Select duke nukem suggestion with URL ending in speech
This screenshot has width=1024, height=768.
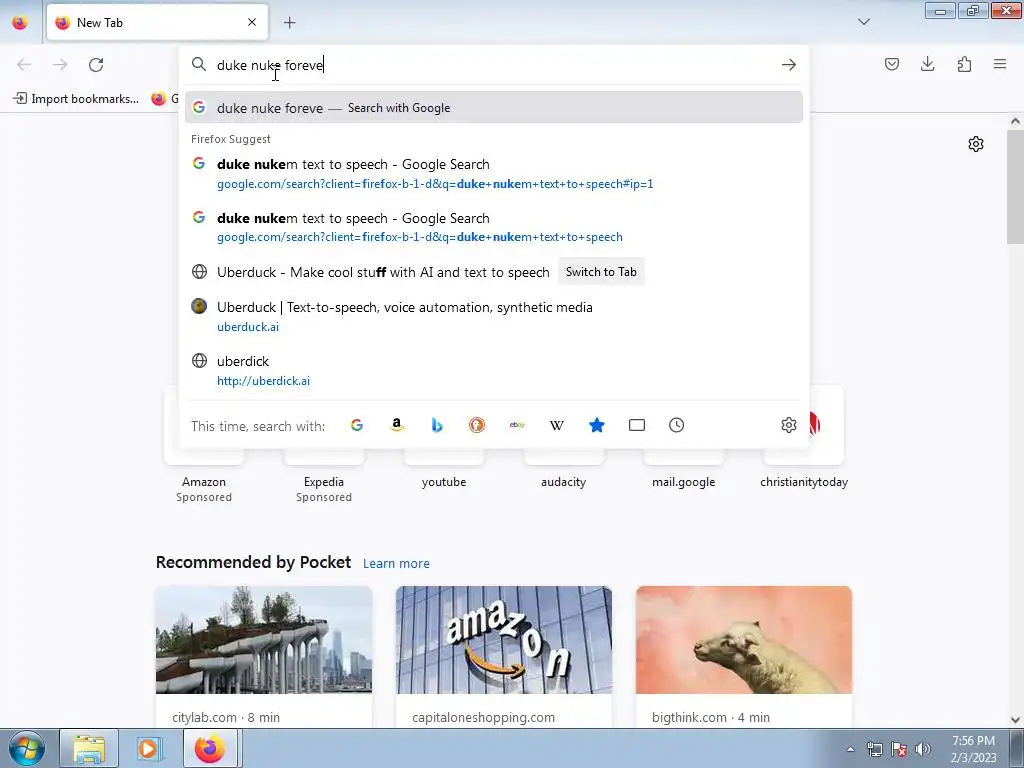pyautogui.click(x=494, y=227)
